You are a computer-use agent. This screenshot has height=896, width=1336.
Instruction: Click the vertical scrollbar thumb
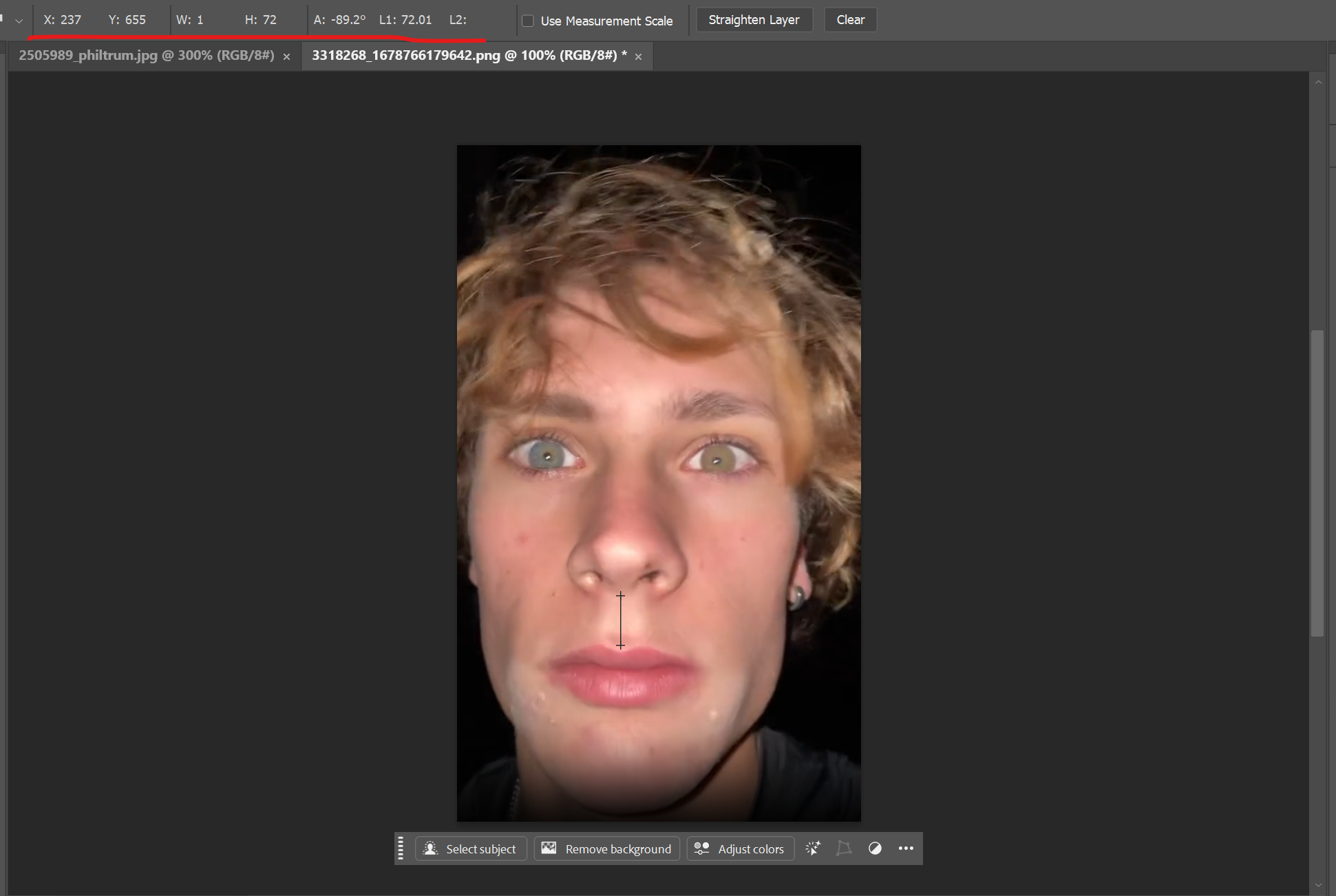pyautogui.click(x=1317, y=482)
